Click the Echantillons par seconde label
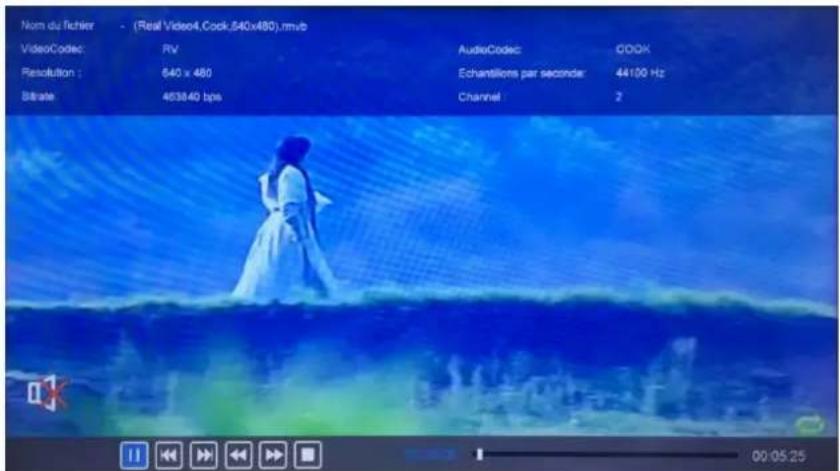The width and height of the screenshot is (840, 471). tap(522, 73)
